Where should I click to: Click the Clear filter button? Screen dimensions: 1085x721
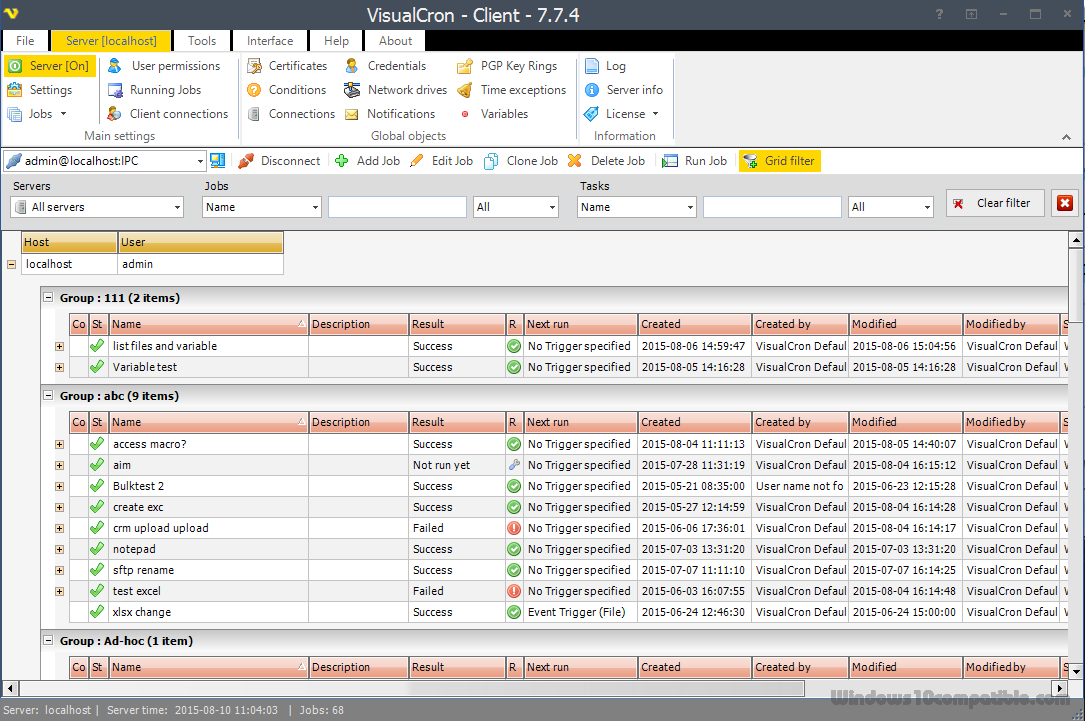(995, 203)
